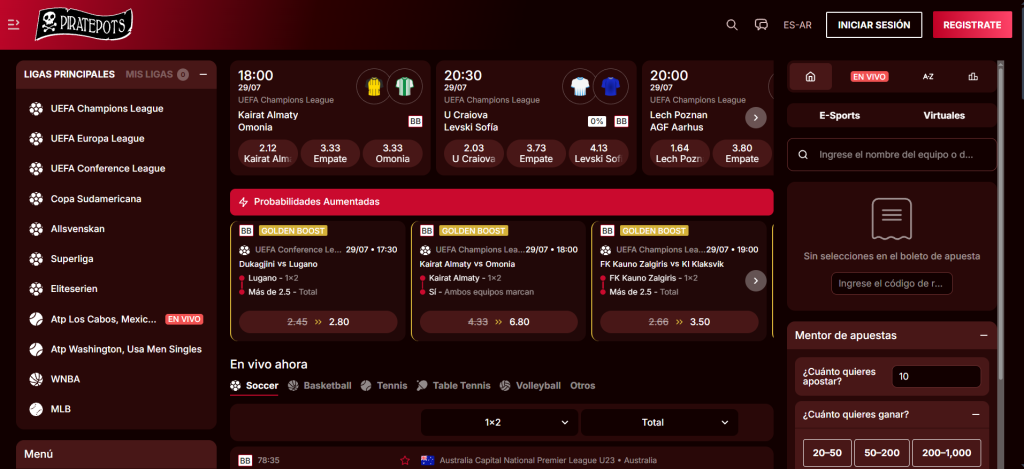Image resolution: width=1024 pixels, height=469 pixels.
Task: Click BB badge on Dukagjini vs Lugano boost
Action: pyautogui.click(x=246, y=231)
